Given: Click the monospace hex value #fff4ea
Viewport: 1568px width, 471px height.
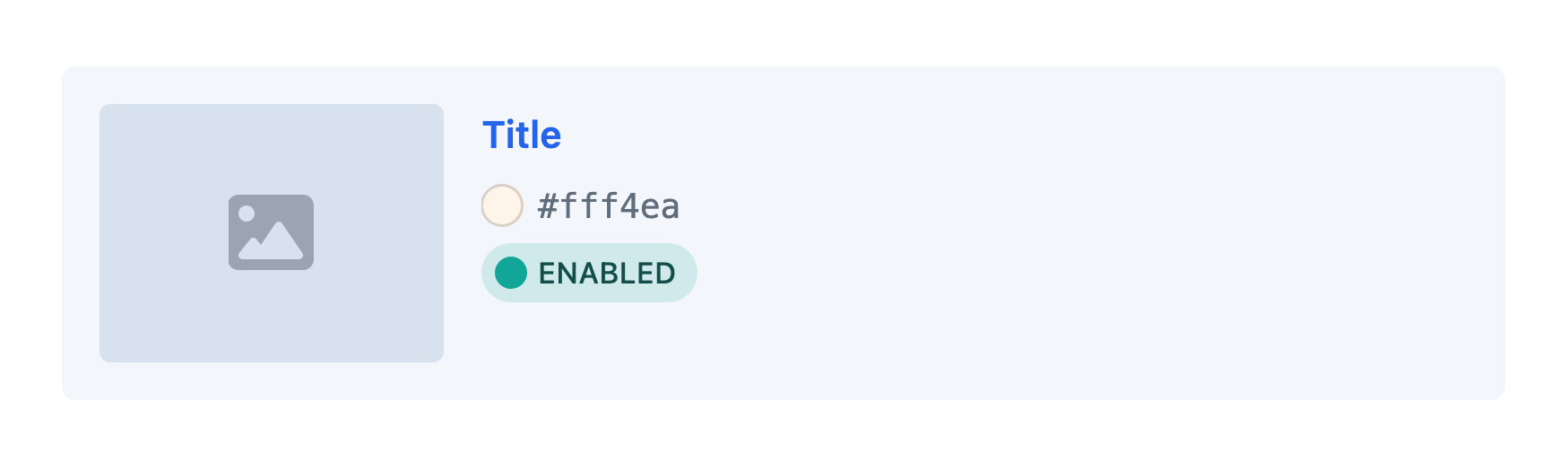Looking at the screenshot, I should [608, 206].
